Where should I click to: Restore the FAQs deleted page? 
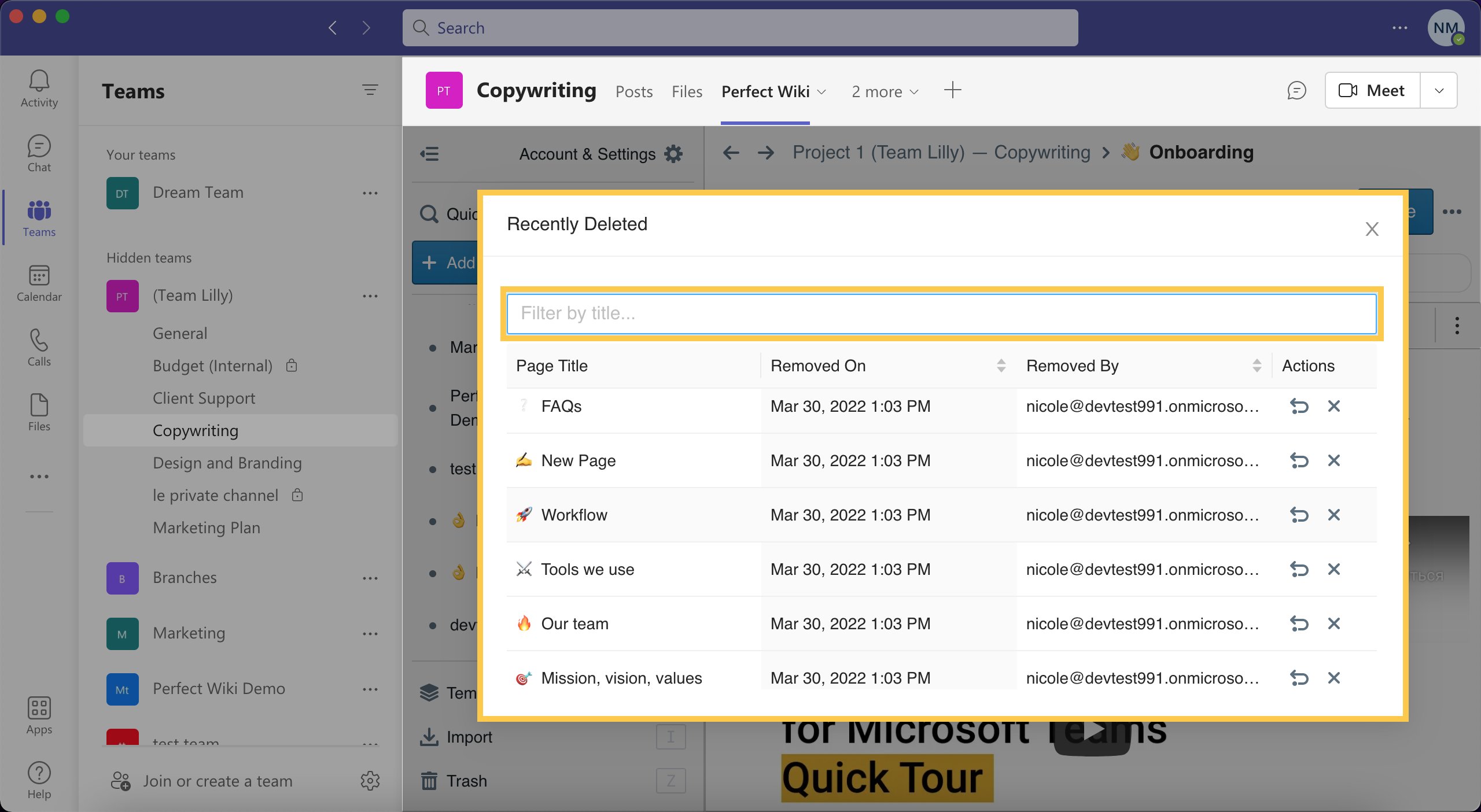click(1299, 407)
